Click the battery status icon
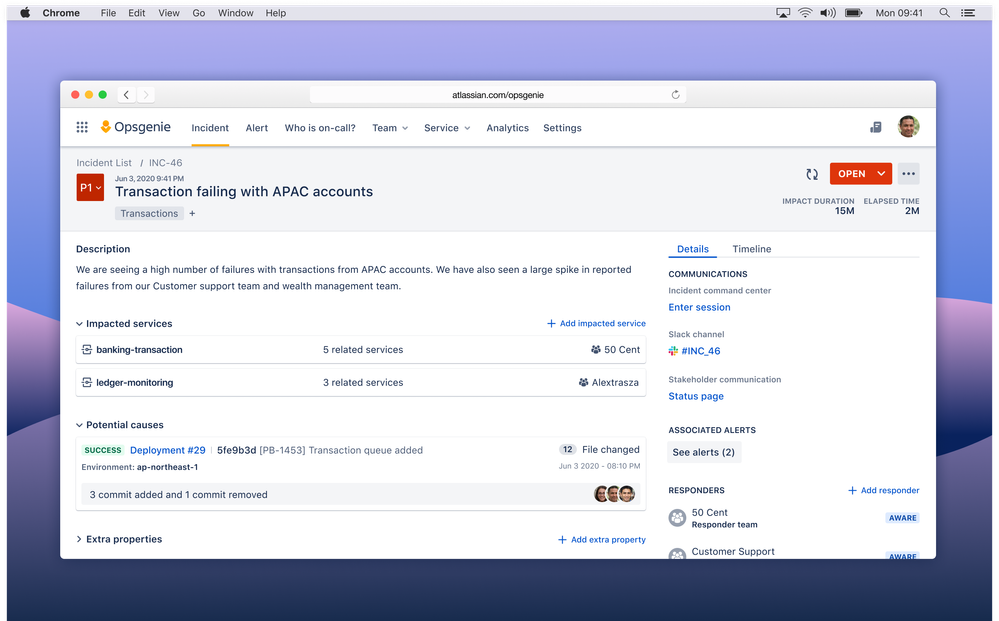This screenshot has width=999, height=621. (854, 13)
